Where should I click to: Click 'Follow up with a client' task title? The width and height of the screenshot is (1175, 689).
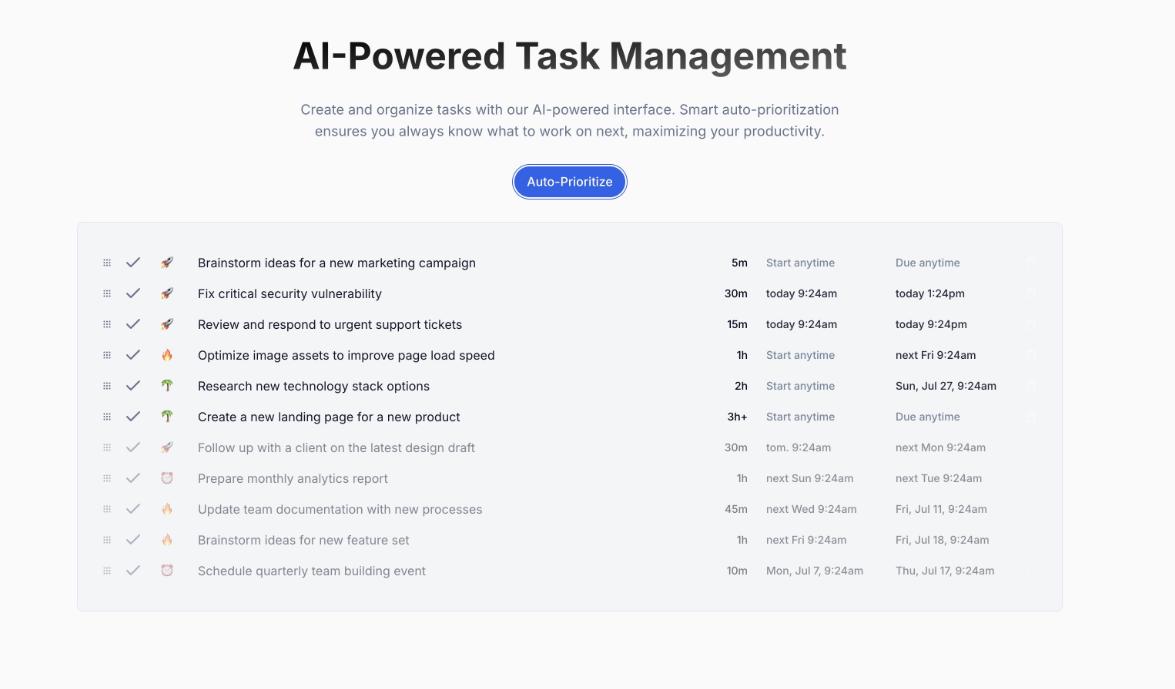(336, 448)
